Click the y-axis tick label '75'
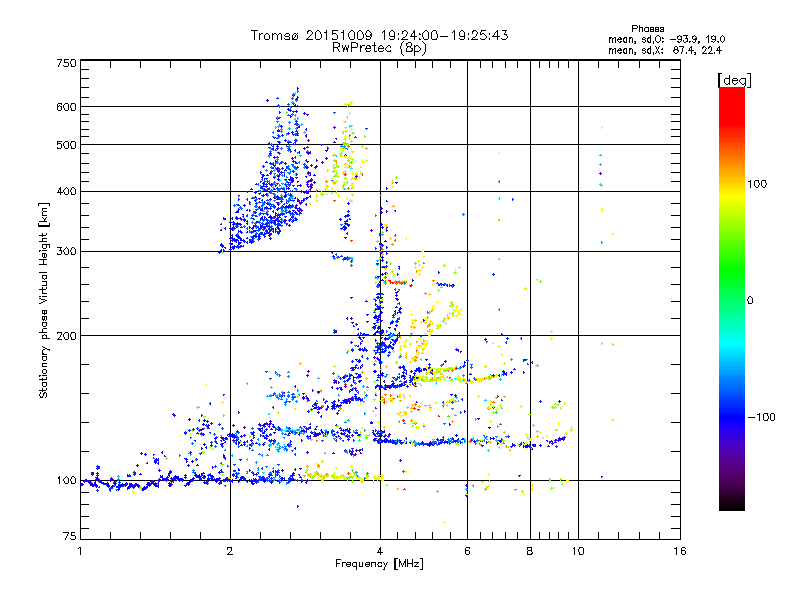 click(x=70, y=536)
